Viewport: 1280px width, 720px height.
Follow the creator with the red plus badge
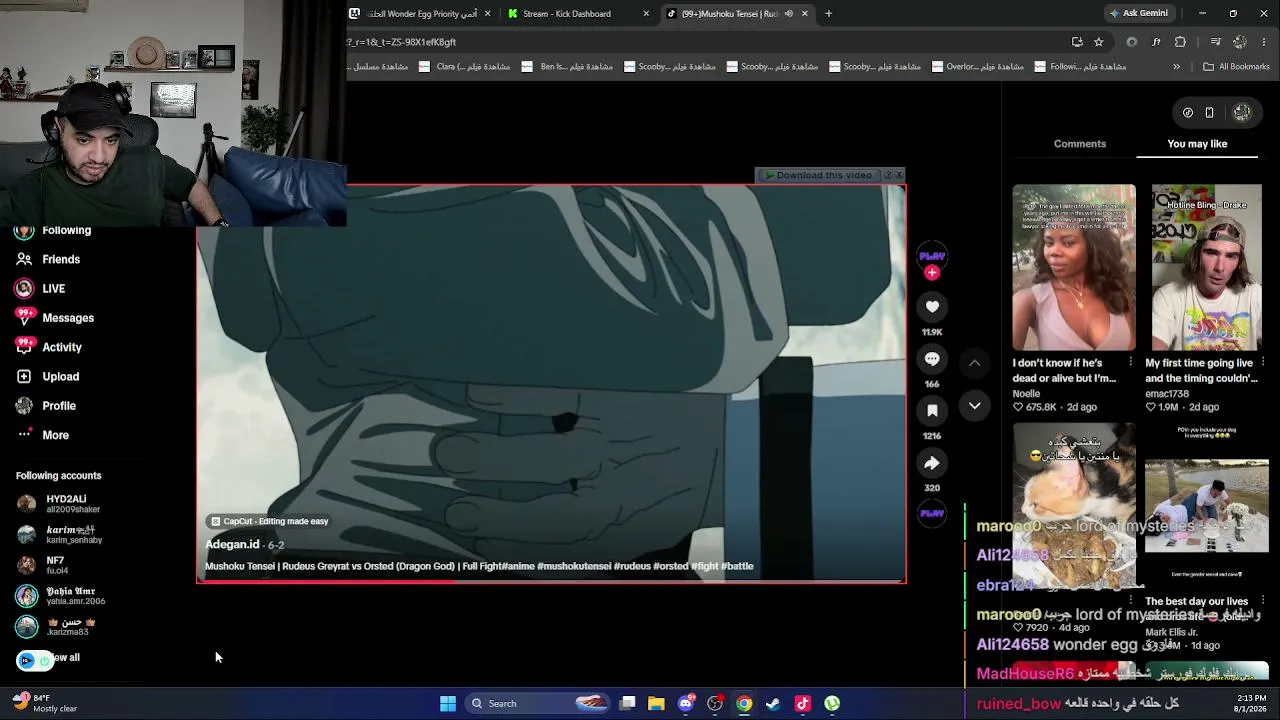tap(932, 273)
